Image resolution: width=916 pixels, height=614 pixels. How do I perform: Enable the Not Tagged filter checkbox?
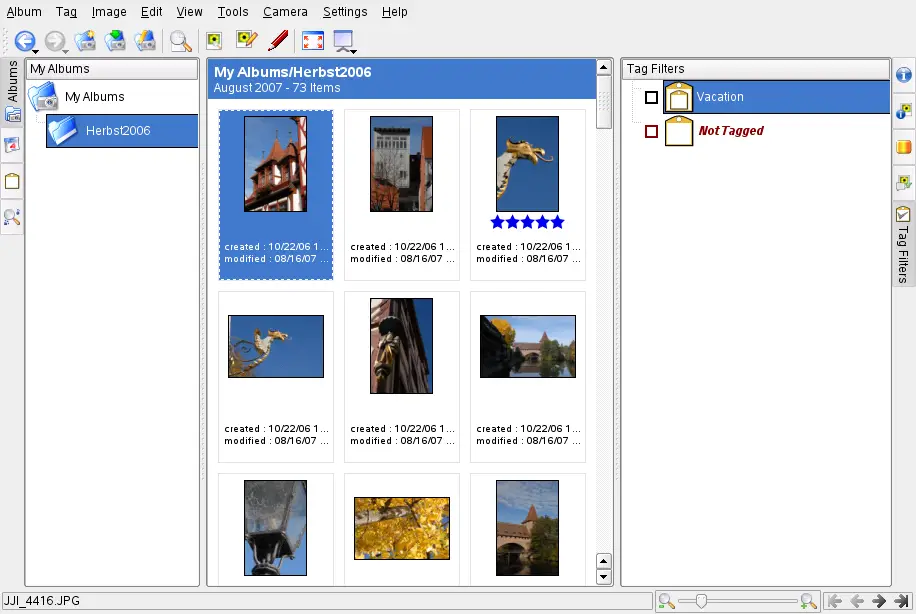coord(652,131)
